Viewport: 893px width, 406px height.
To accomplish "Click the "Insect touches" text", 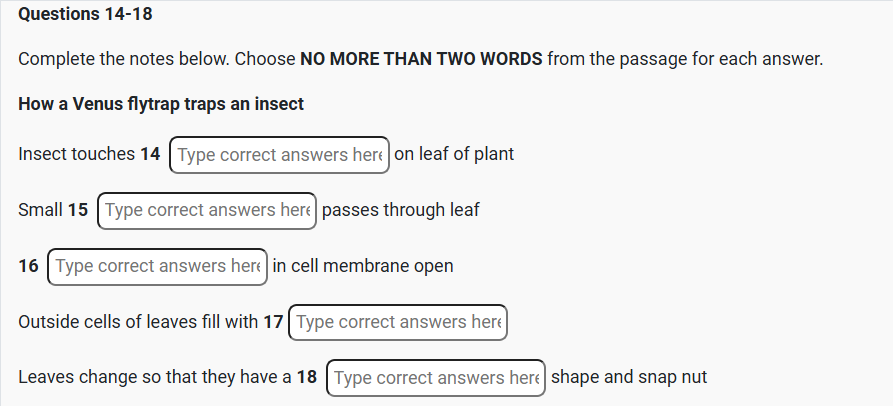I will (76, 155).
